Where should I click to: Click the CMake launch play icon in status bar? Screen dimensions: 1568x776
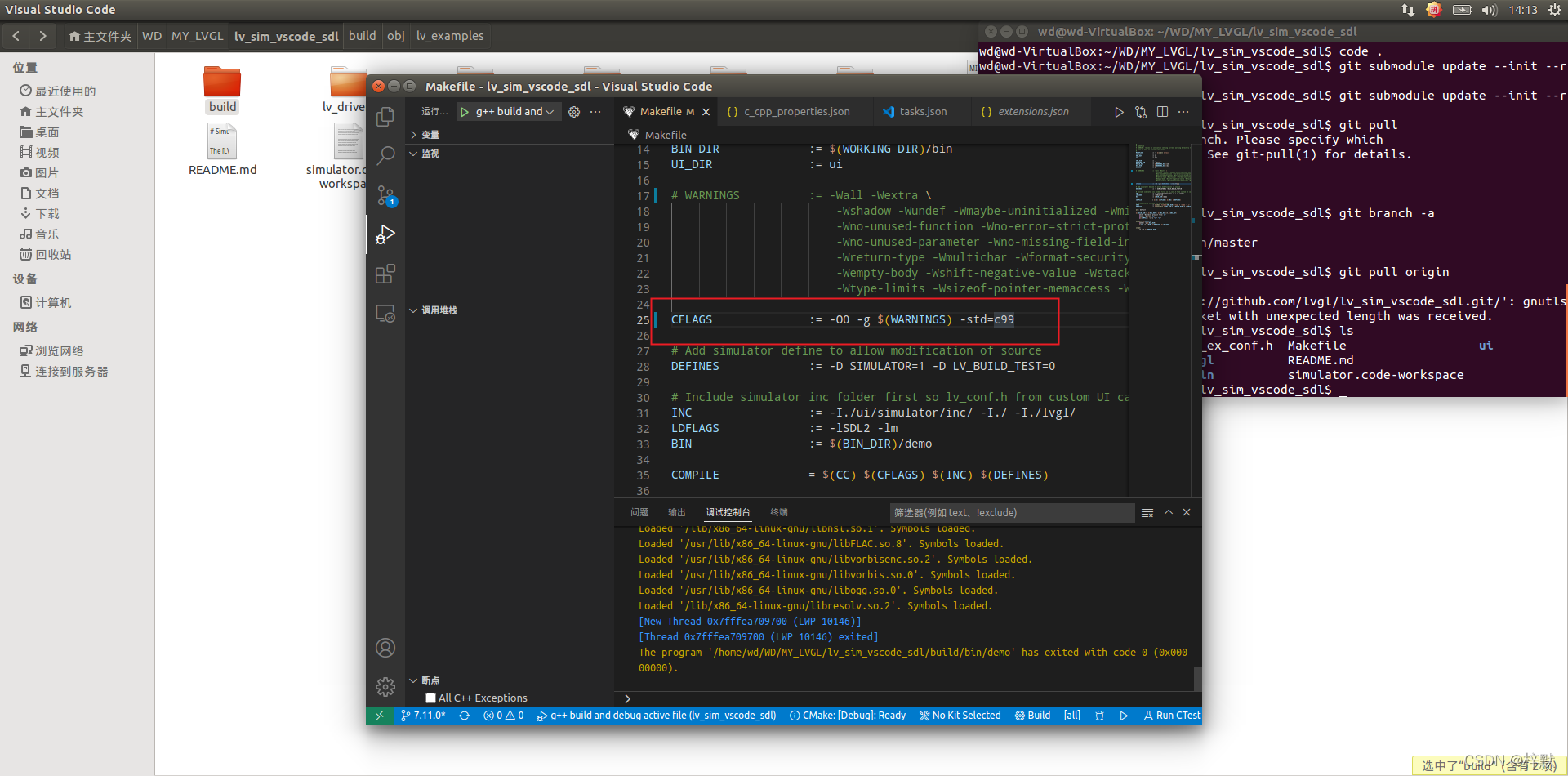coord(1124,716)
